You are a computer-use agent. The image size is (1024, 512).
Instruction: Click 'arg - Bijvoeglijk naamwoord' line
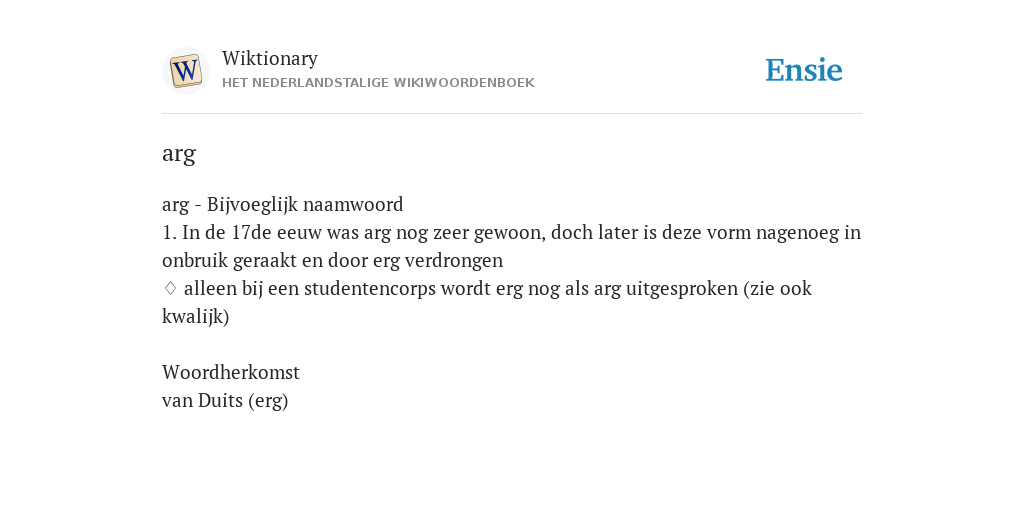(283, 205)
